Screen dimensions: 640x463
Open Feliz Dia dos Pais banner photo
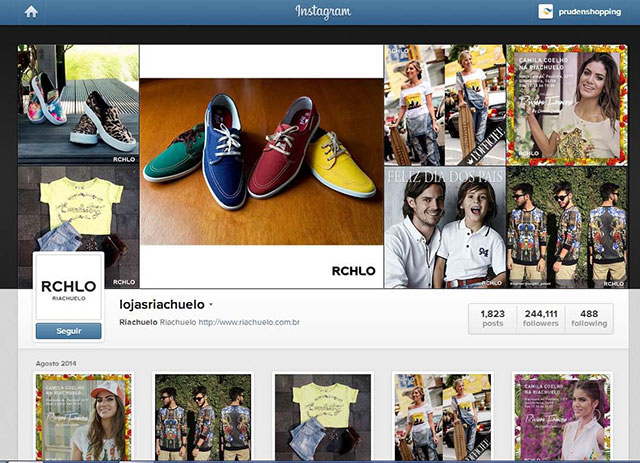click(444, 227)
